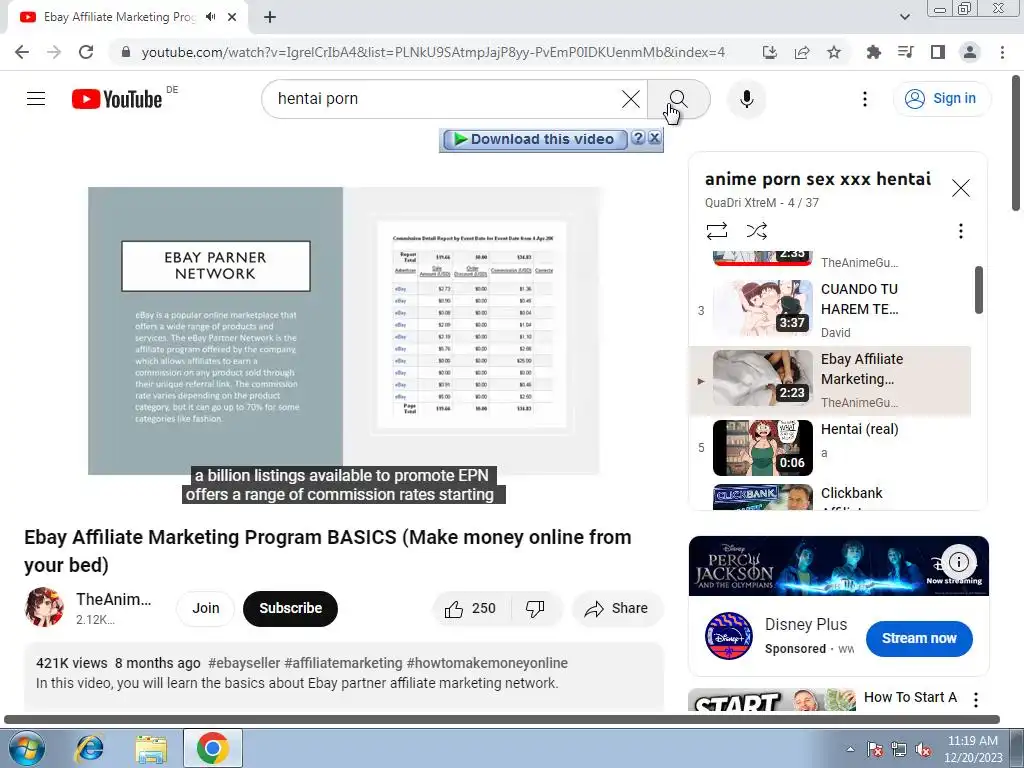
Task: Click Download this video button
Action: pos(535,139)
